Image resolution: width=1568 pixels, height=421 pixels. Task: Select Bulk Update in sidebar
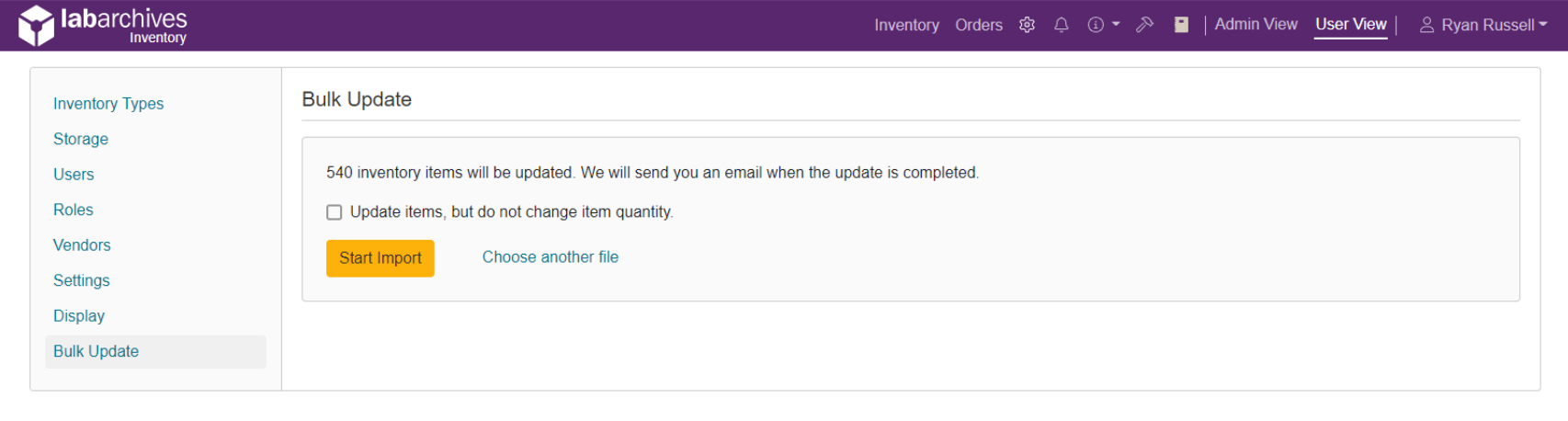pos(155,351)
